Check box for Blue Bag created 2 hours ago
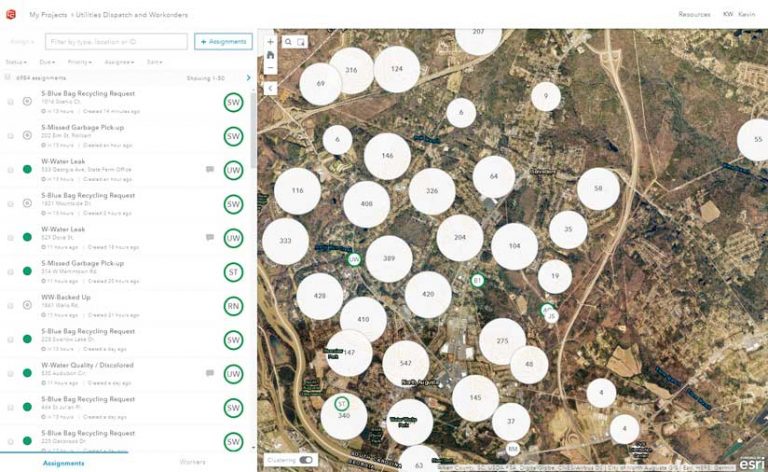Viewport: 768px width, 472px height. (x=10, y=204)
